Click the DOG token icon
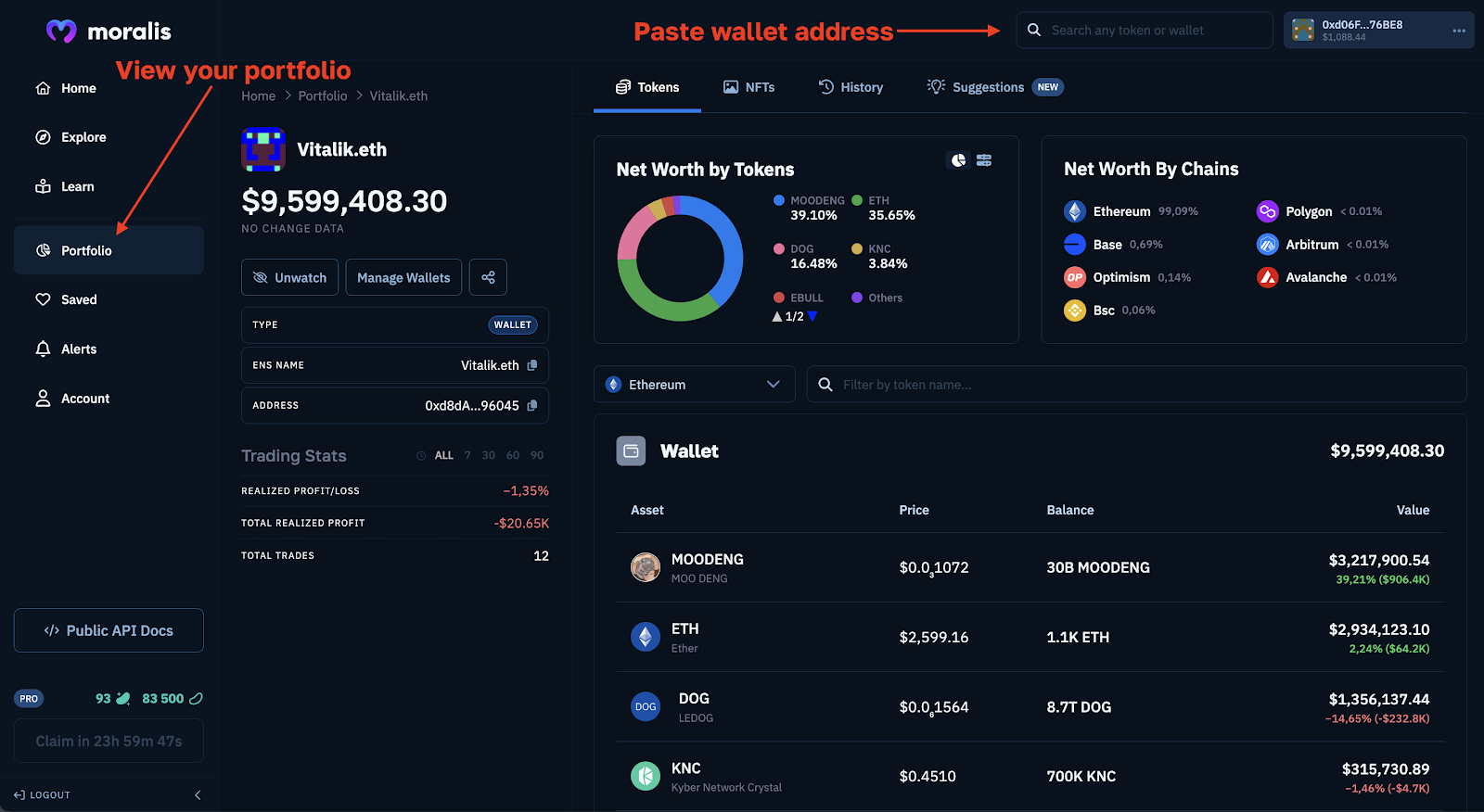Image resolution: width=1484 pixels, height=812 pixels. (x=646, y=706)
